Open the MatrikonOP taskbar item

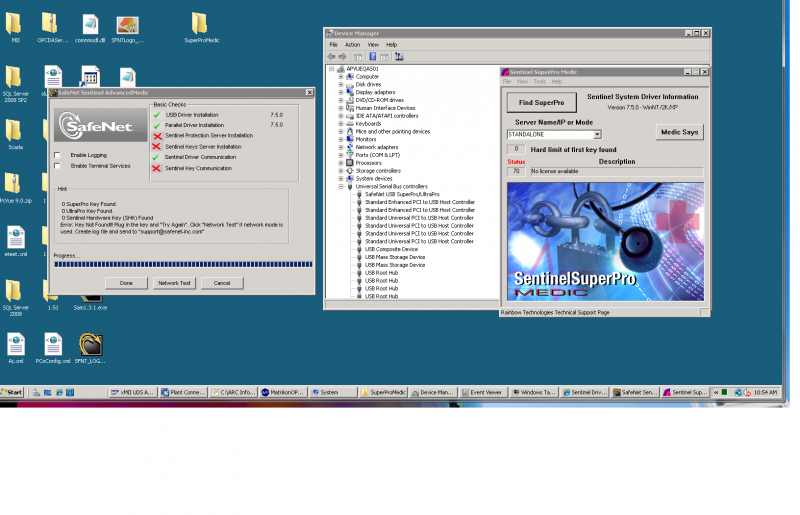pos(283,393)
